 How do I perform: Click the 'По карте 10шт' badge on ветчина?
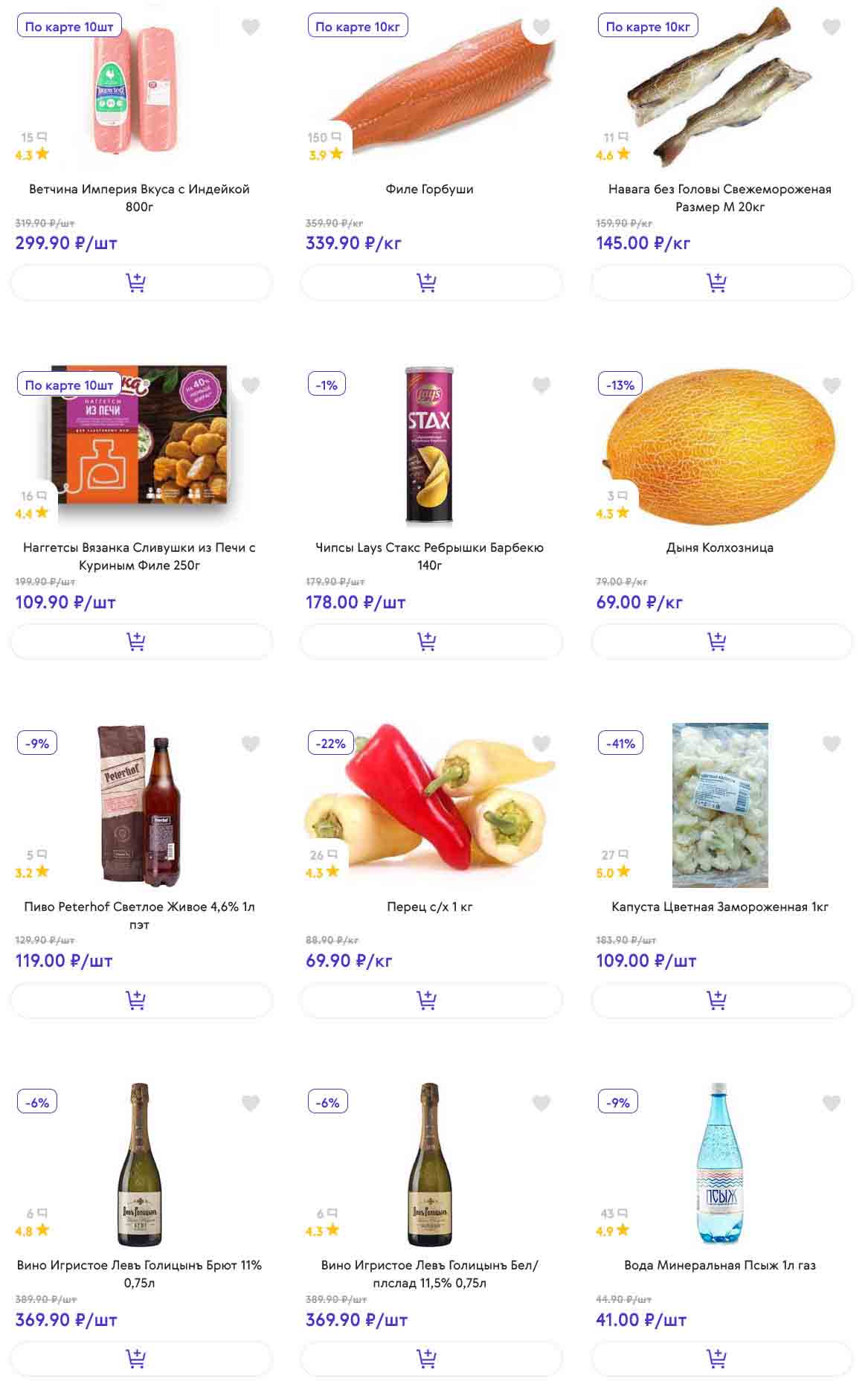69,27
